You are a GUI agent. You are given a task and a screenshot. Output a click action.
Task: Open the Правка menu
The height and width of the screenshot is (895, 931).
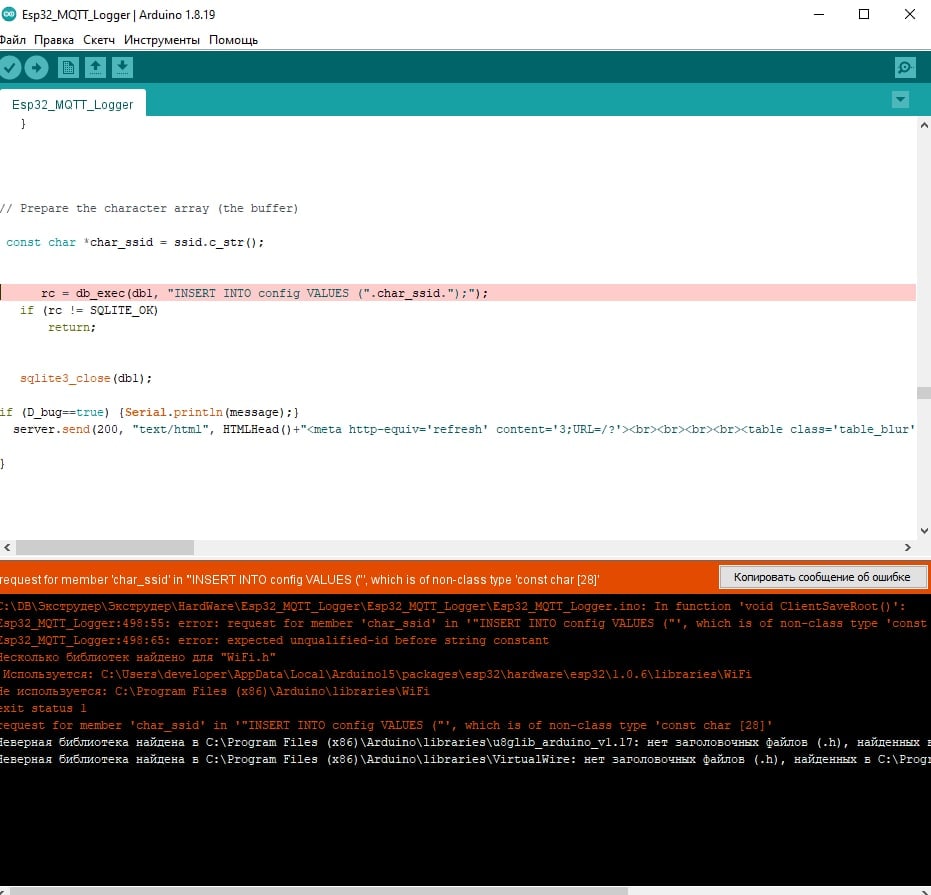point(54,40)
